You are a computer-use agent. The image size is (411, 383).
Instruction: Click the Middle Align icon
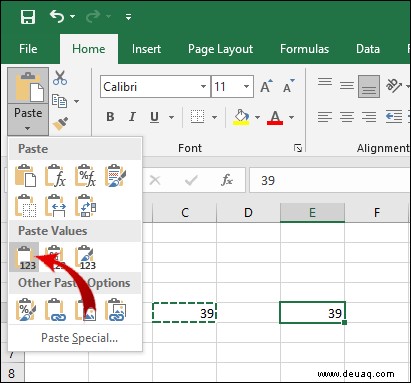click(347, 86)
